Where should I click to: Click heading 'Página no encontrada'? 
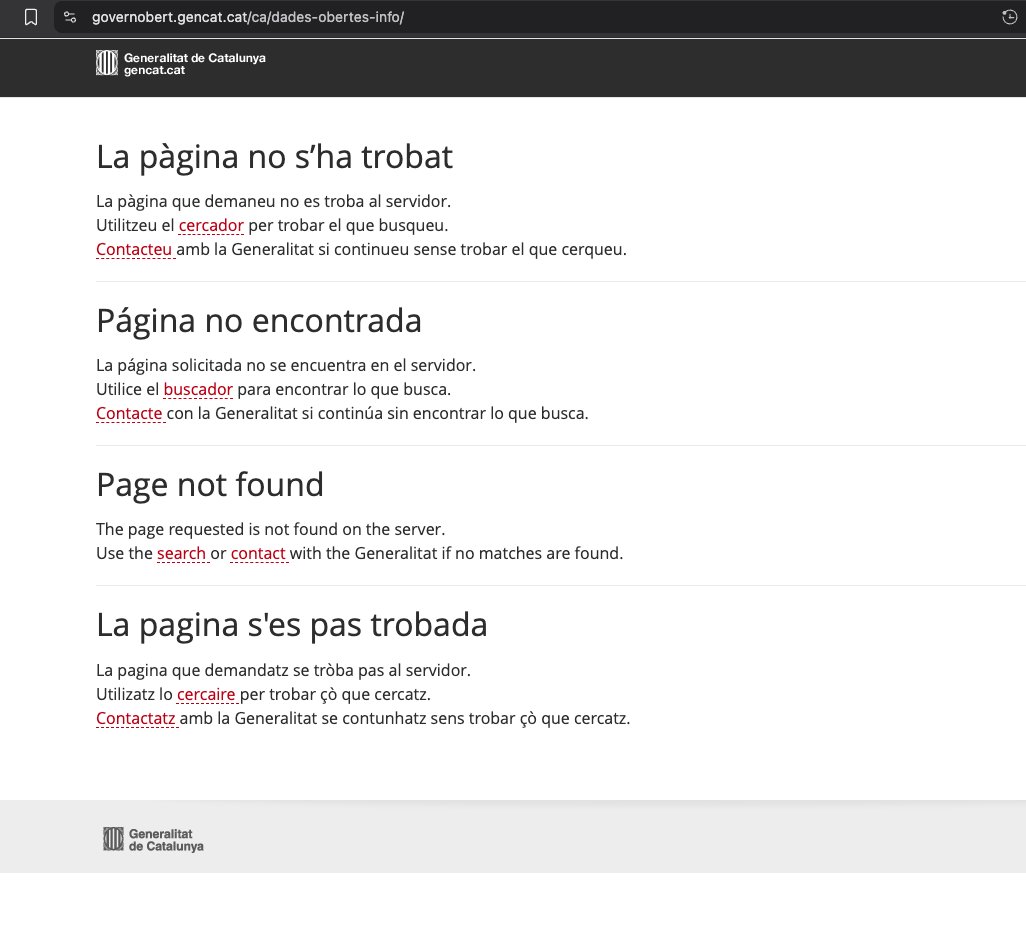click(x=258, y=321)
